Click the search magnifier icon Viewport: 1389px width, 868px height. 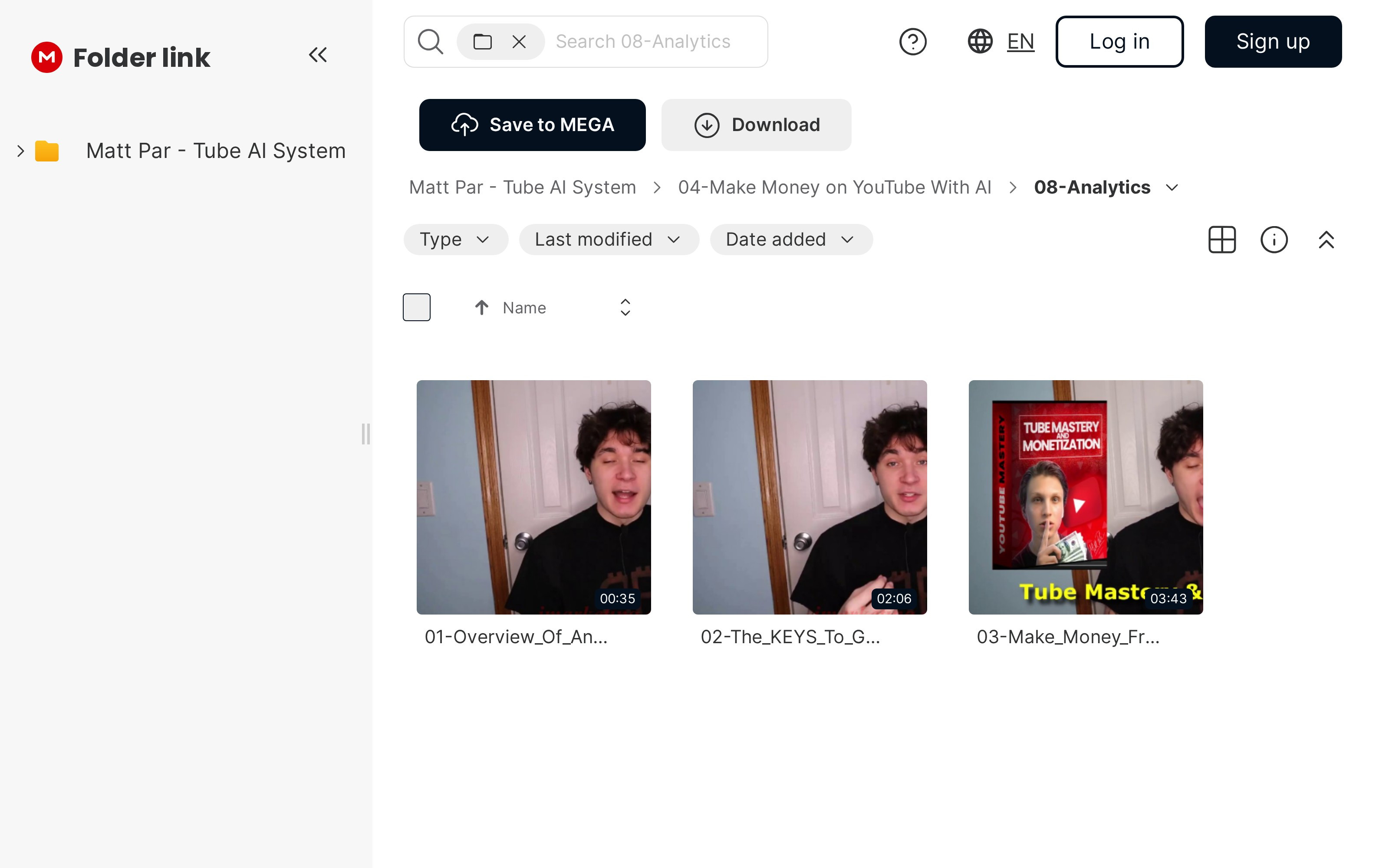tap(430, 41)
